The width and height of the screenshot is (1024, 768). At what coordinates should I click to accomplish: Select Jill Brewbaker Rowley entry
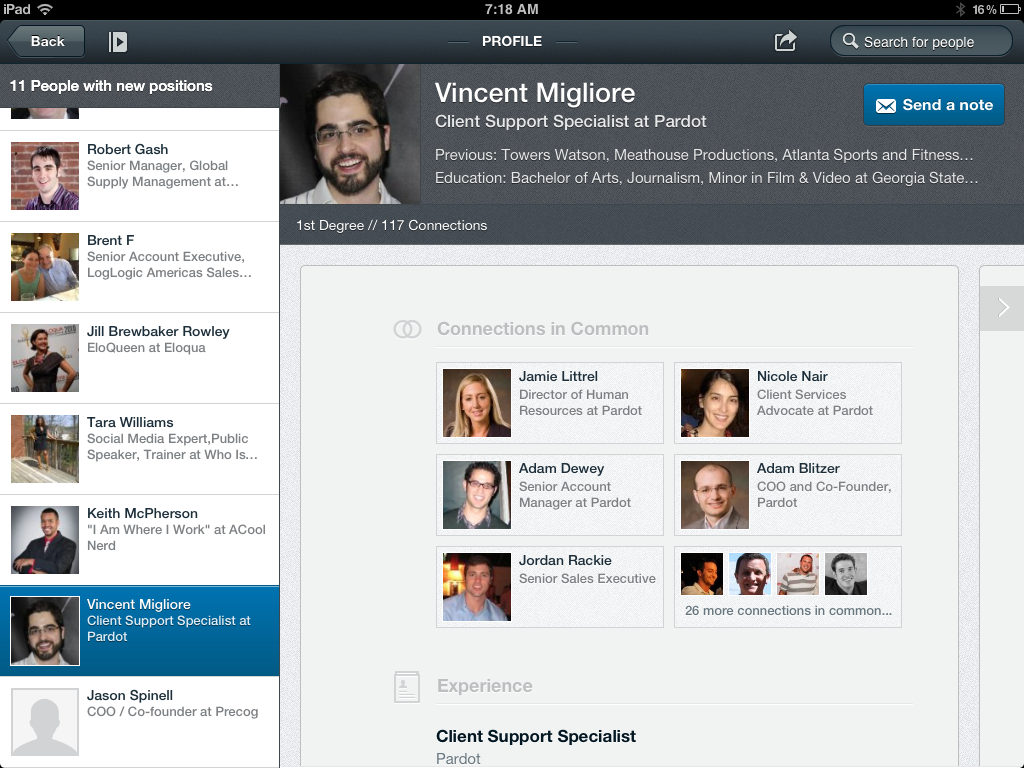click(x=140, y=358)
